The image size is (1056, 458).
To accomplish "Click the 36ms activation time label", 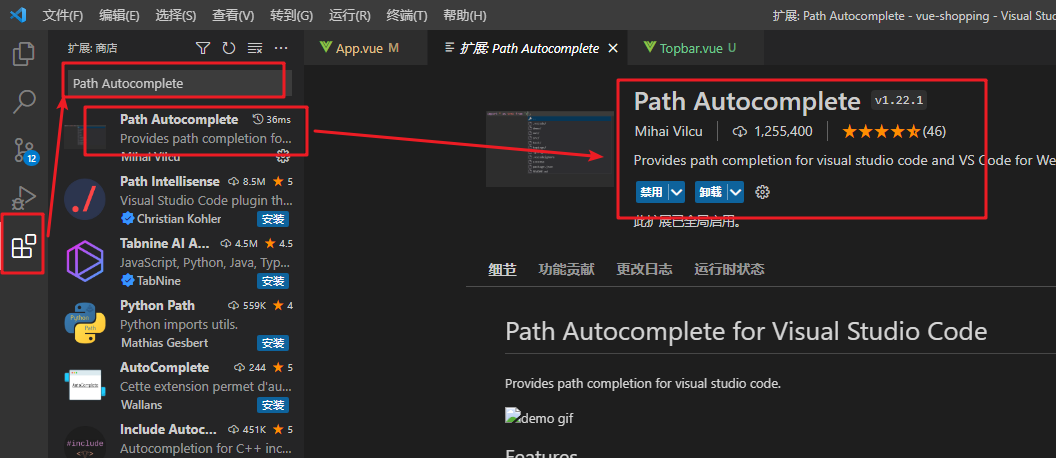I will (x=271, y=119).
